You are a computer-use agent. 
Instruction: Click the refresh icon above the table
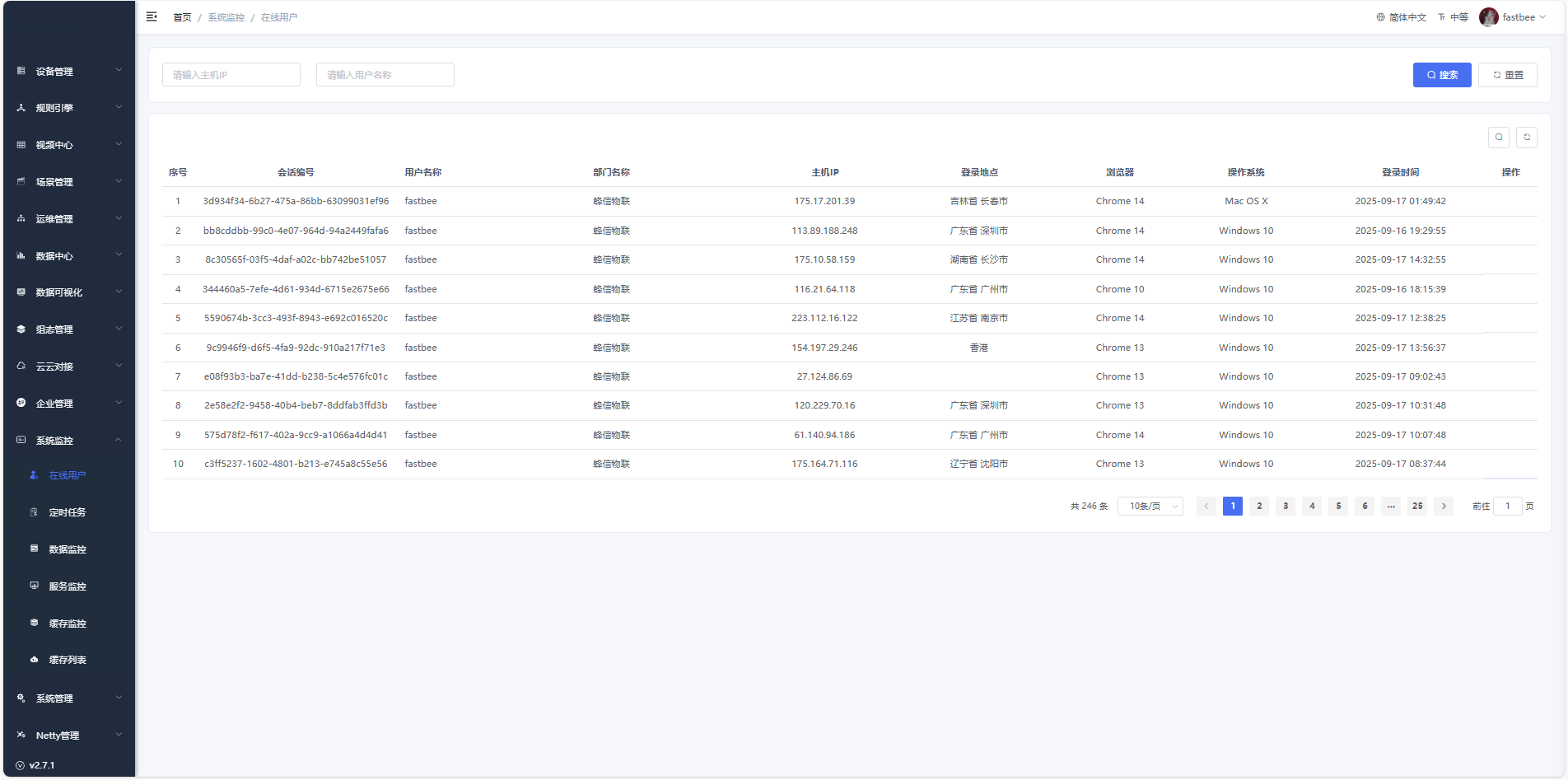point(1527,138)
